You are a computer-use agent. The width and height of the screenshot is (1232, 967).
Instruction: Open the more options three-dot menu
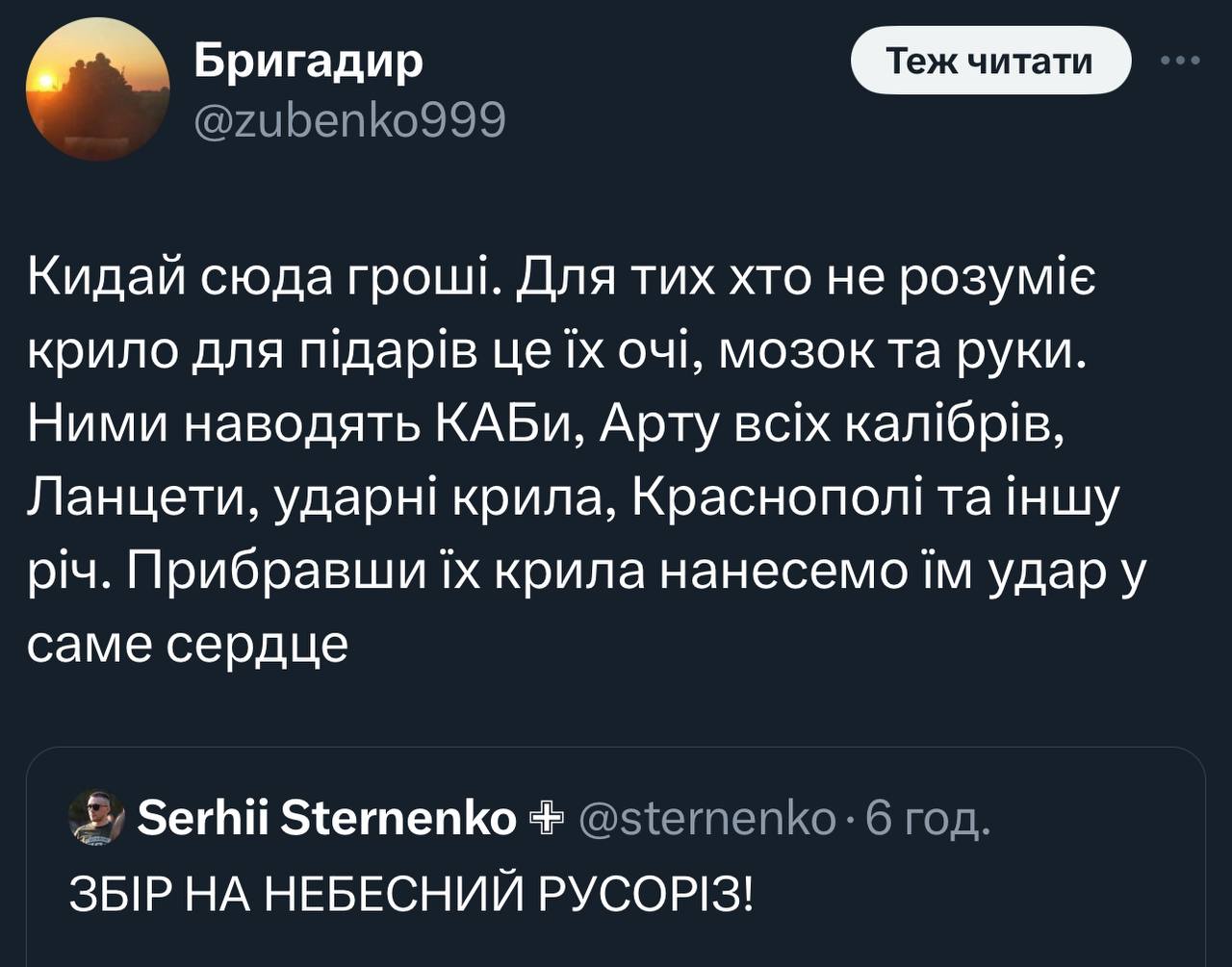[x=1181, y=61]
